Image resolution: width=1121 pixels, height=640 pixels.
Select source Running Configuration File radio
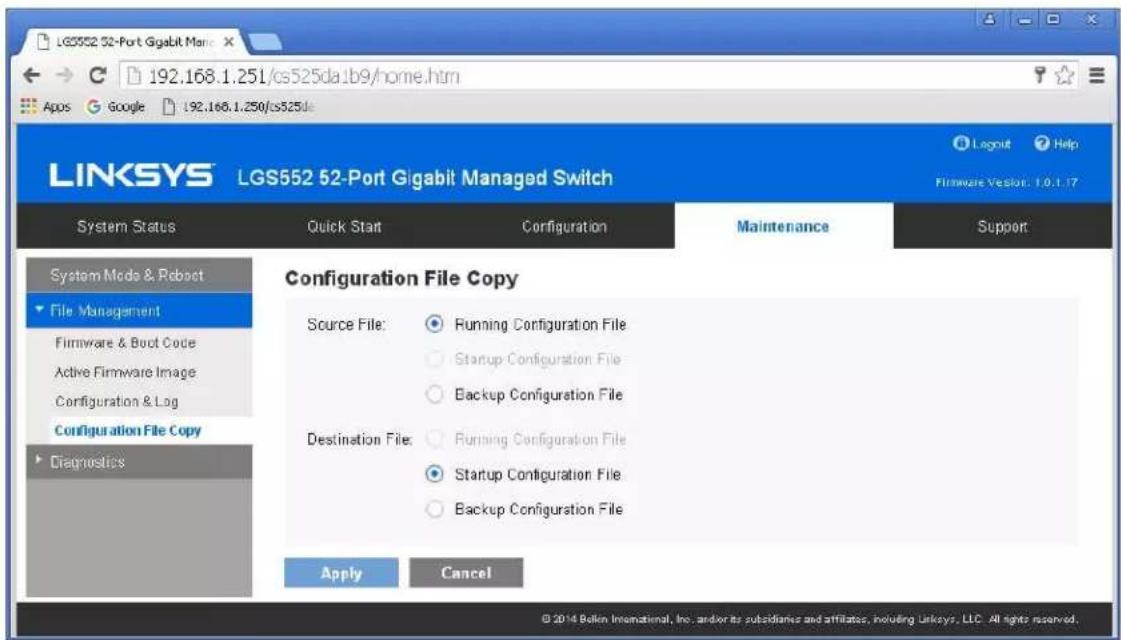(434, 324)
